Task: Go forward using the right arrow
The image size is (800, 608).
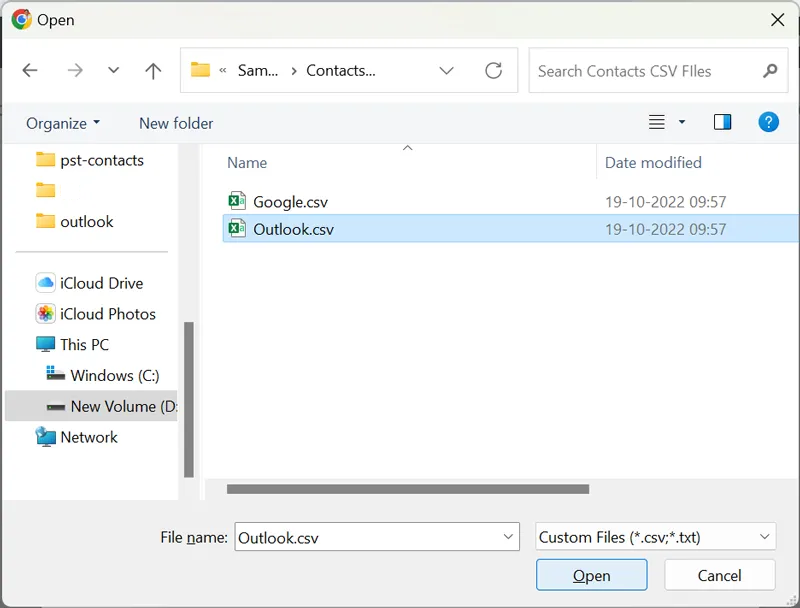Action: (x=75, y=70)
